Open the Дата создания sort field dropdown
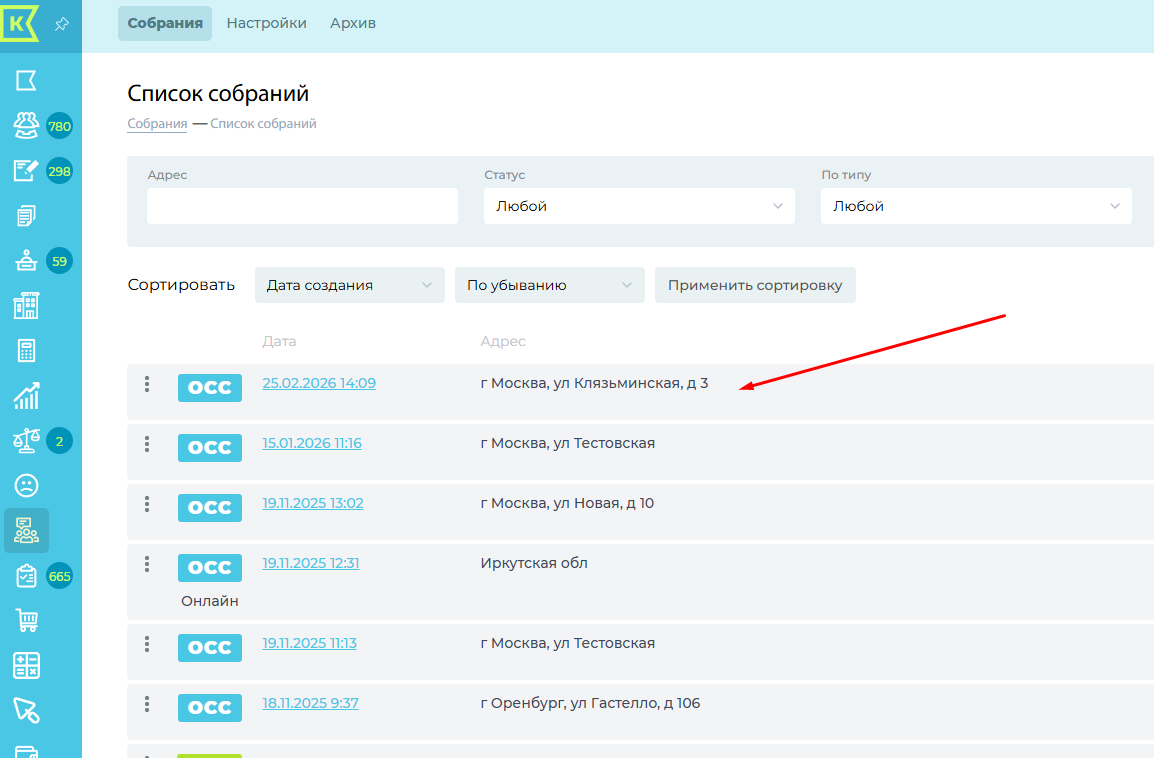Viewport: 1154px width, 758px height. pyautogui.click(x=349, y=285)
